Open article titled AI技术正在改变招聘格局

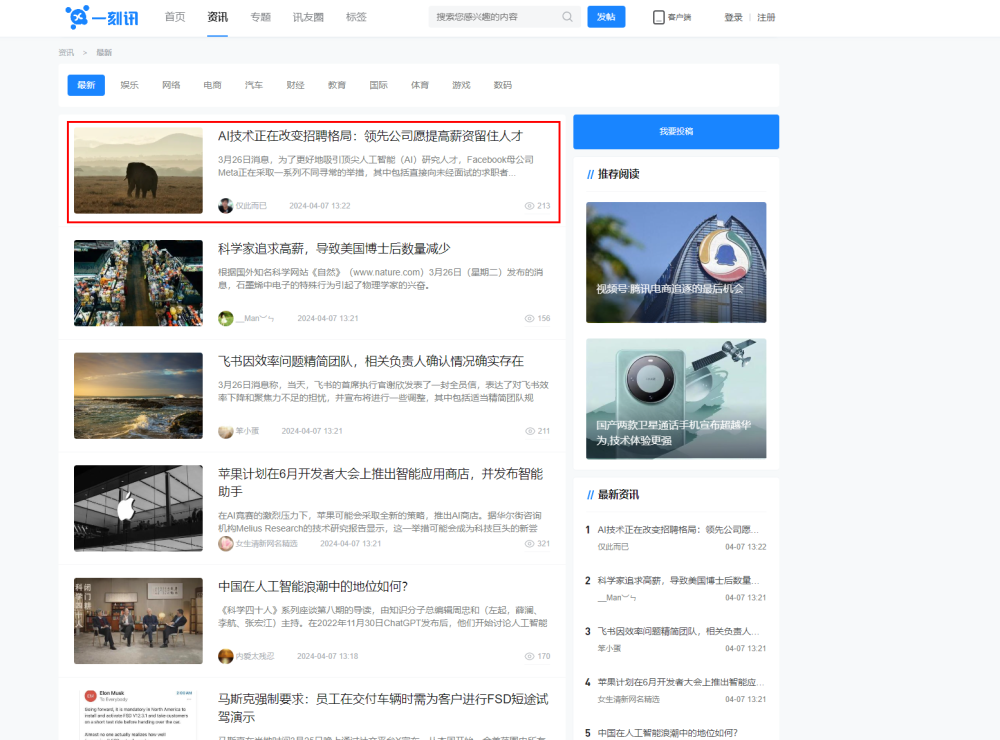click(370, 136)
